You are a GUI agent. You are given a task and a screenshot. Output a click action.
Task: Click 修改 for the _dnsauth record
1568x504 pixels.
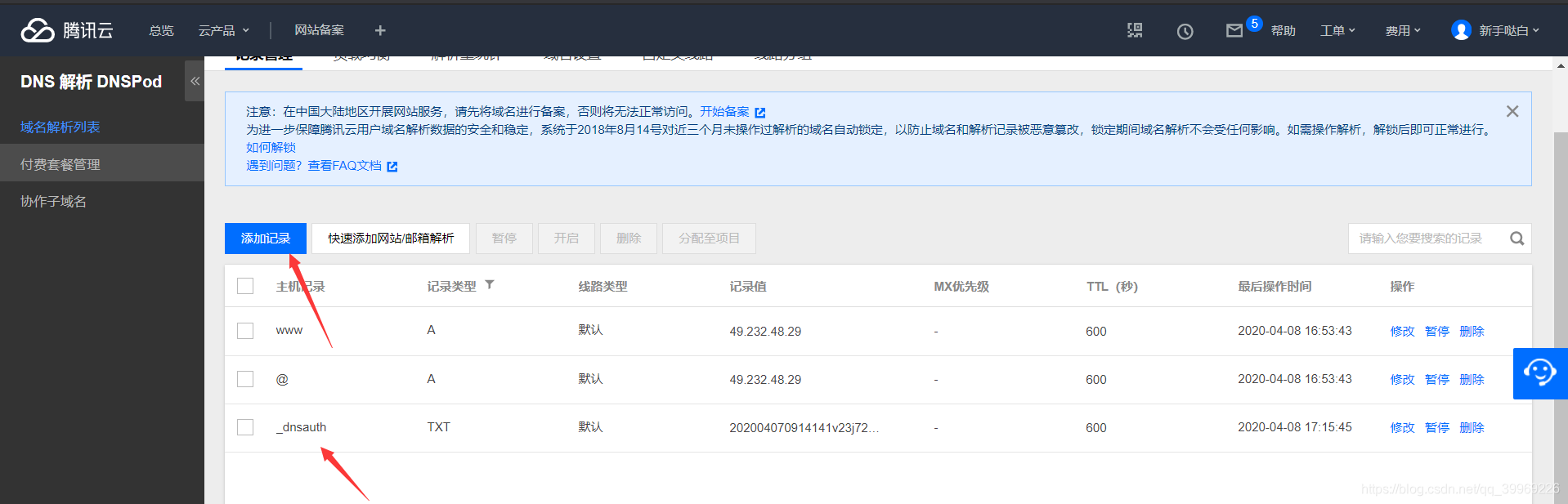coord(1402,427)
